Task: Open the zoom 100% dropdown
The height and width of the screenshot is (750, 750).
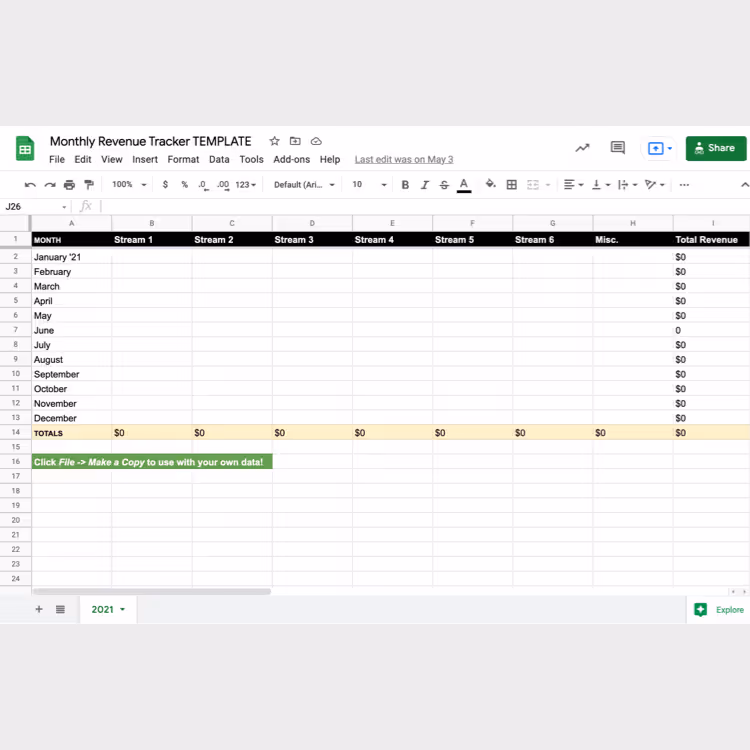Action: [129, 185]
